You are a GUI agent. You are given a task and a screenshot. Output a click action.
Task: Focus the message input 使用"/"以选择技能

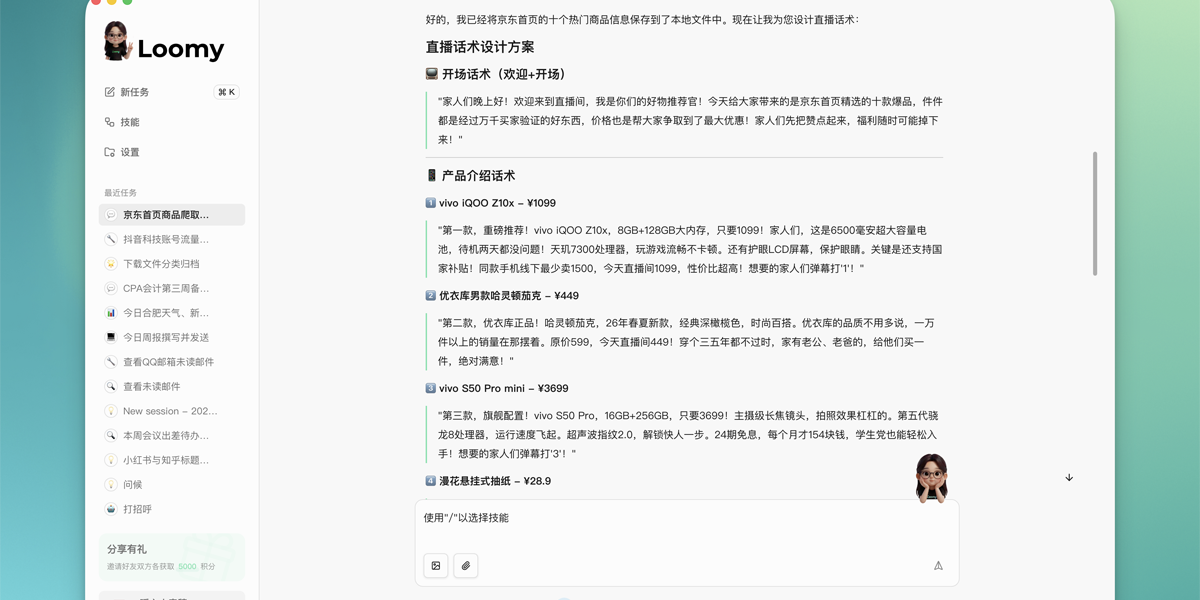[x=686, y=518]
